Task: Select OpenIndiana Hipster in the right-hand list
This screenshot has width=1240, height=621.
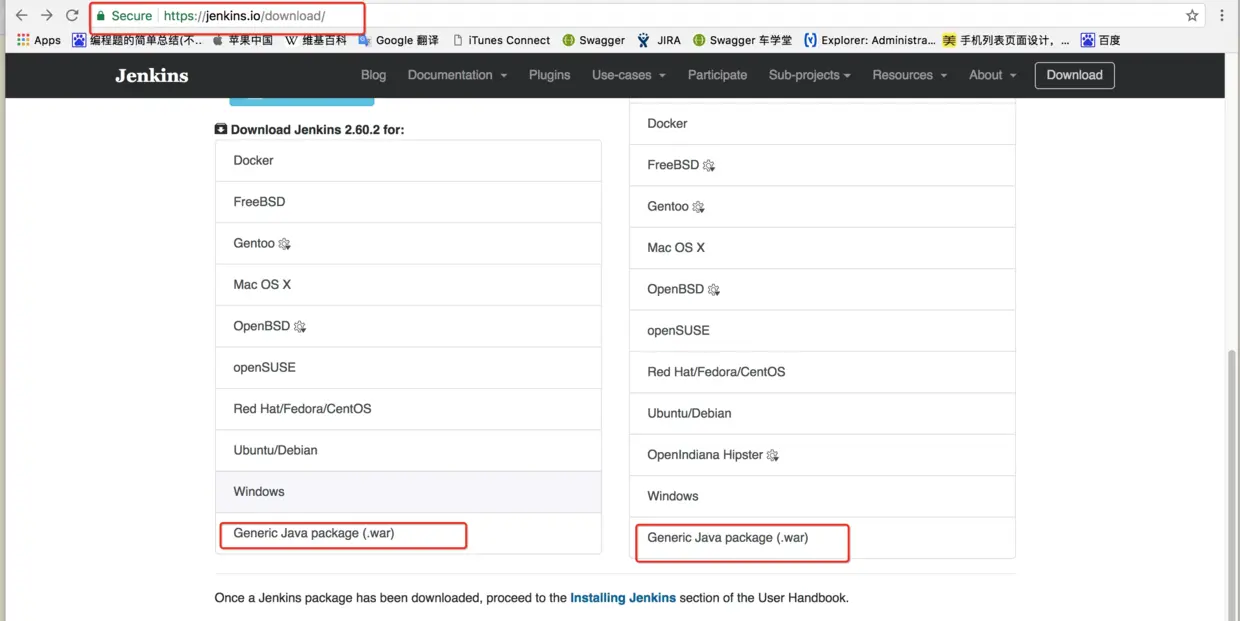Action: [822, 455]
